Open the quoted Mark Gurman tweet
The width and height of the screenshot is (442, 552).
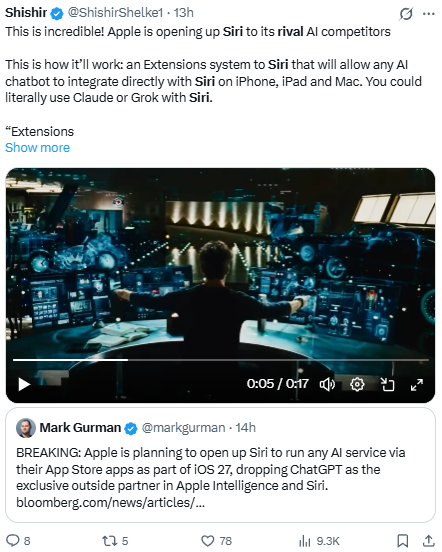pos(221,465)
